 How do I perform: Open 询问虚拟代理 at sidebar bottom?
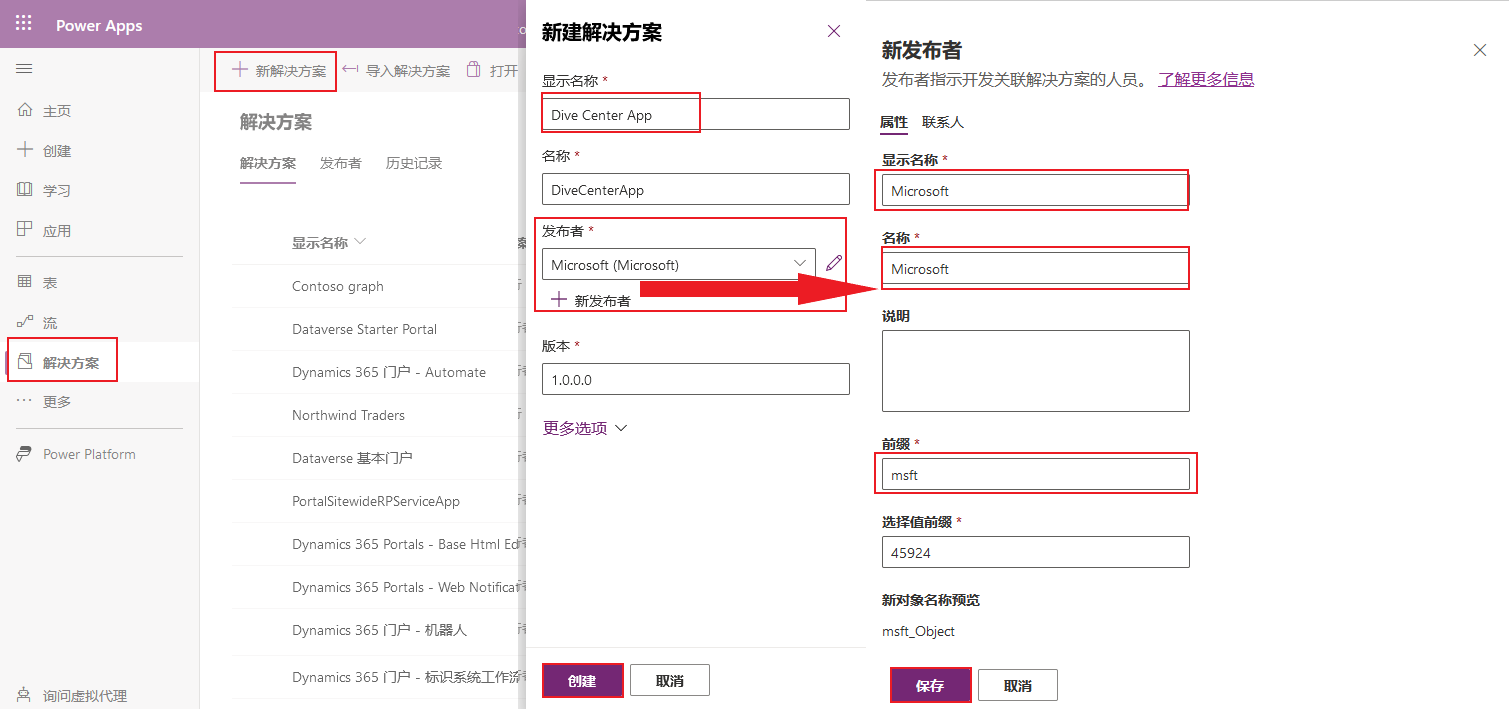[x=72, y=696]
